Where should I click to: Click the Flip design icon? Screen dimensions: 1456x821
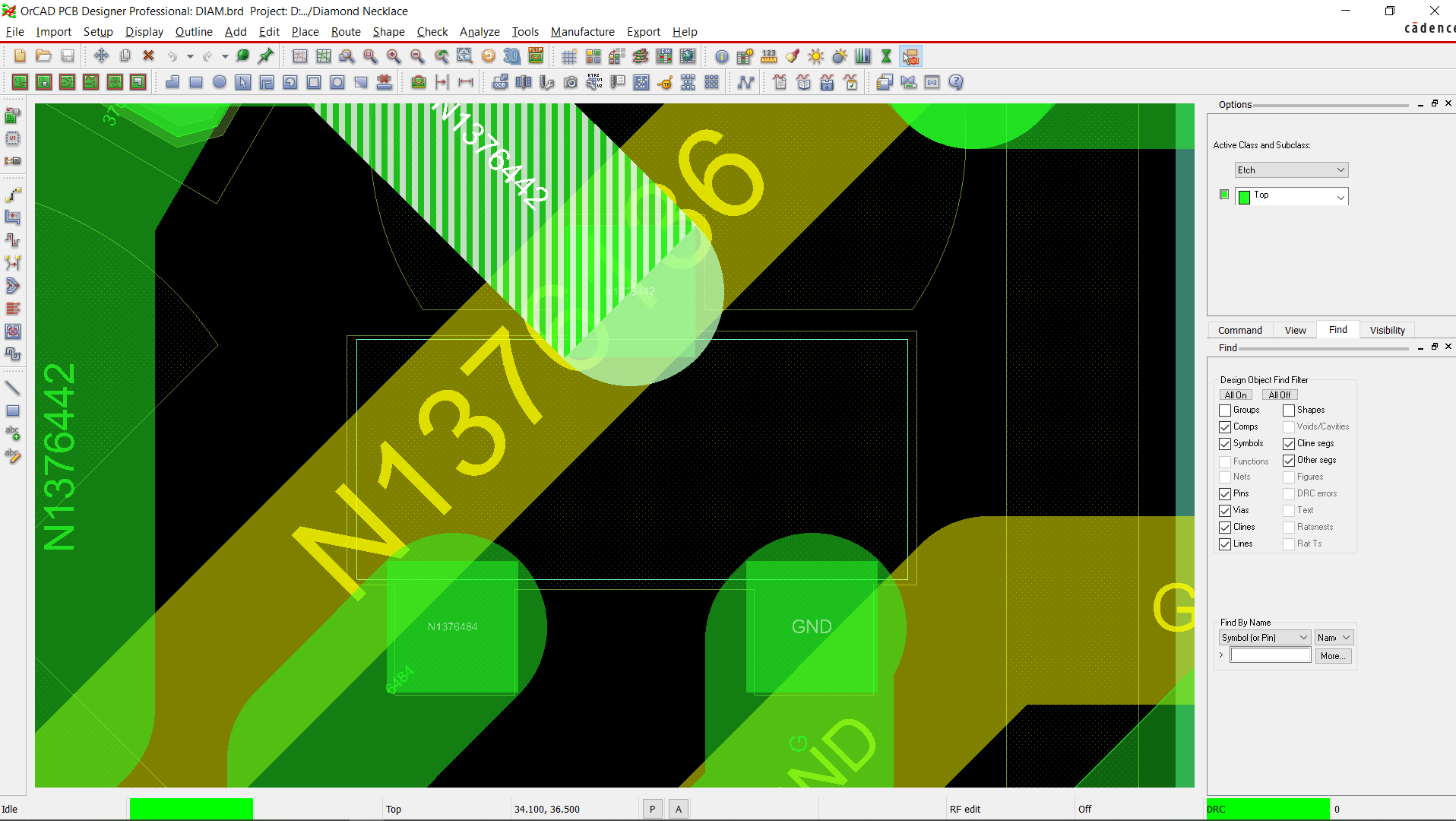pos(536,55)
